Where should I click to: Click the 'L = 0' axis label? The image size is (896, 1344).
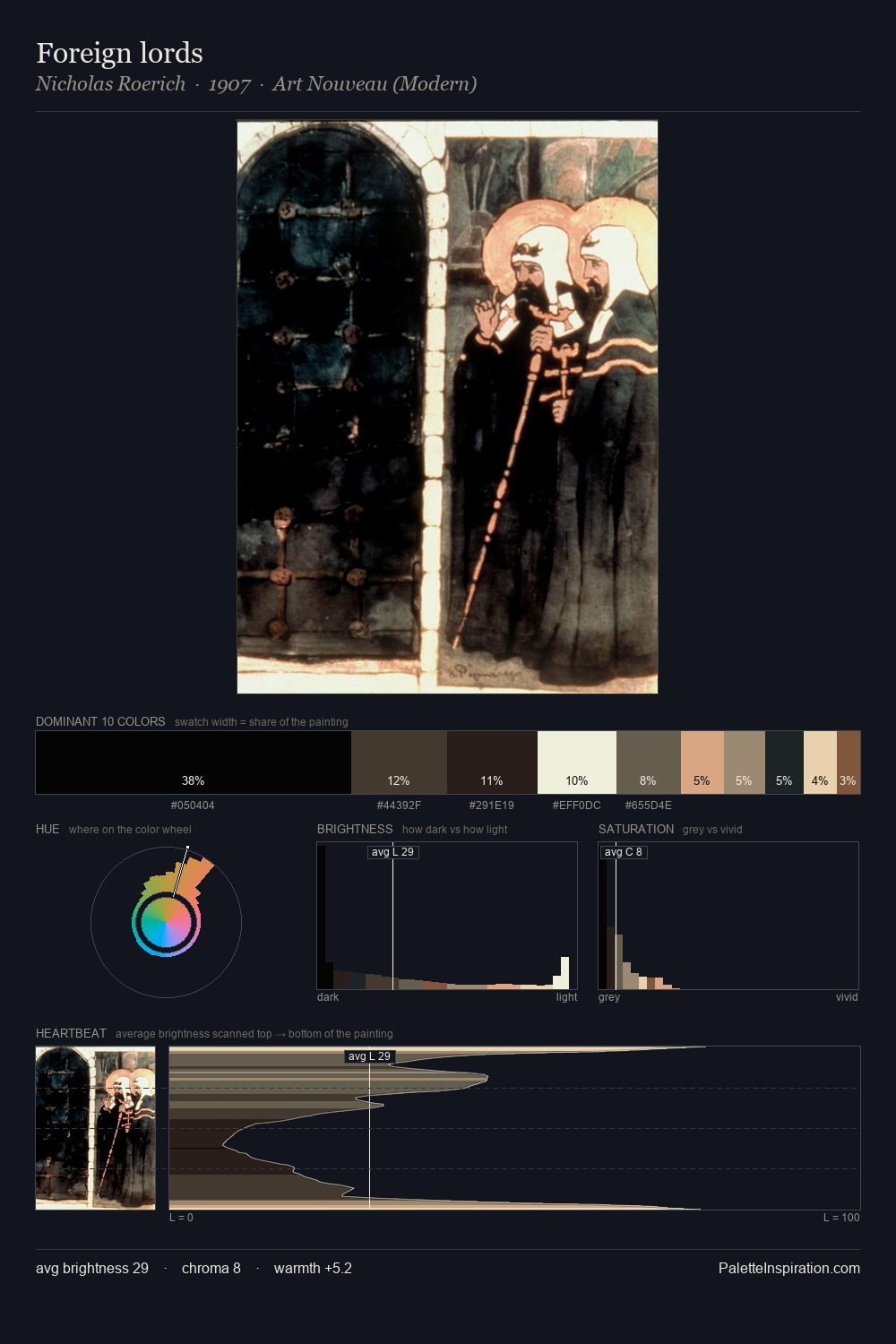[181, 1218]
